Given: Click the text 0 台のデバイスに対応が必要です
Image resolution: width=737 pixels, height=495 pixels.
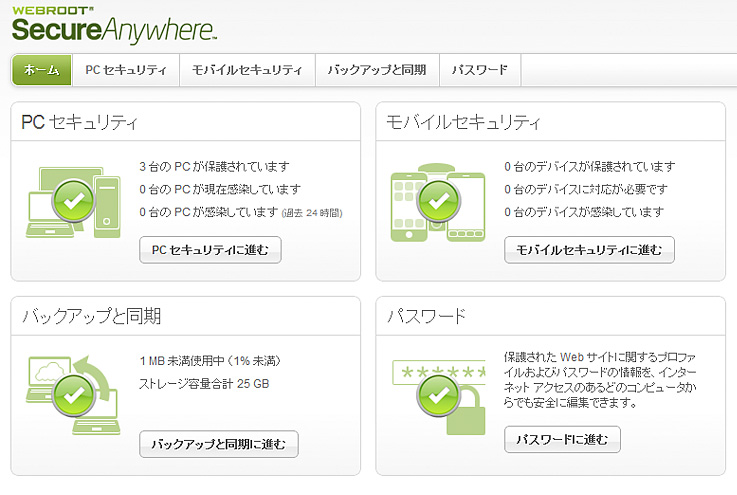Looking at the screenshot, I should click(586, 189).
